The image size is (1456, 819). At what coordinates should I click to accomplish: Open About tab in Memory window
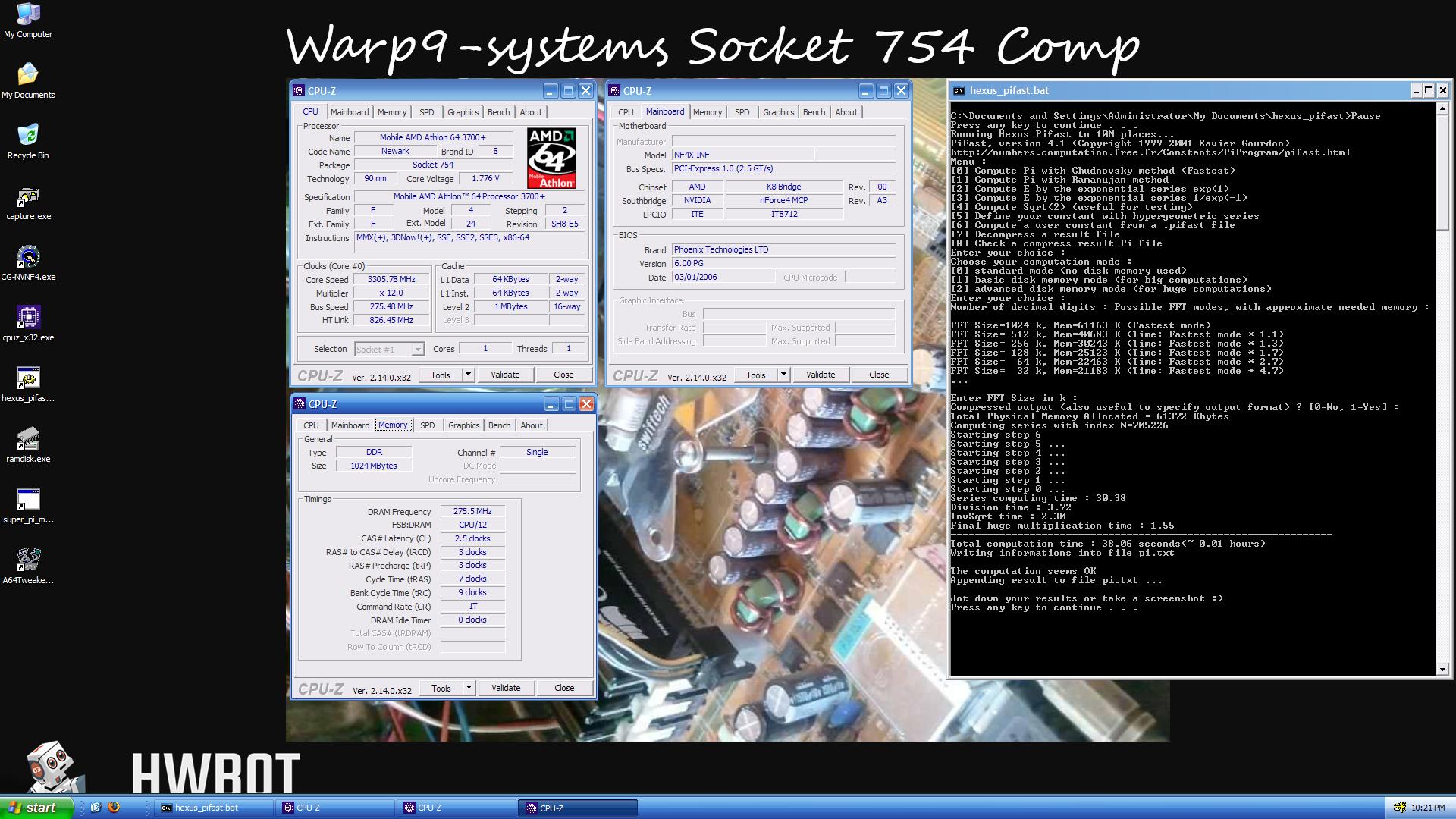(x=532, y=425)
